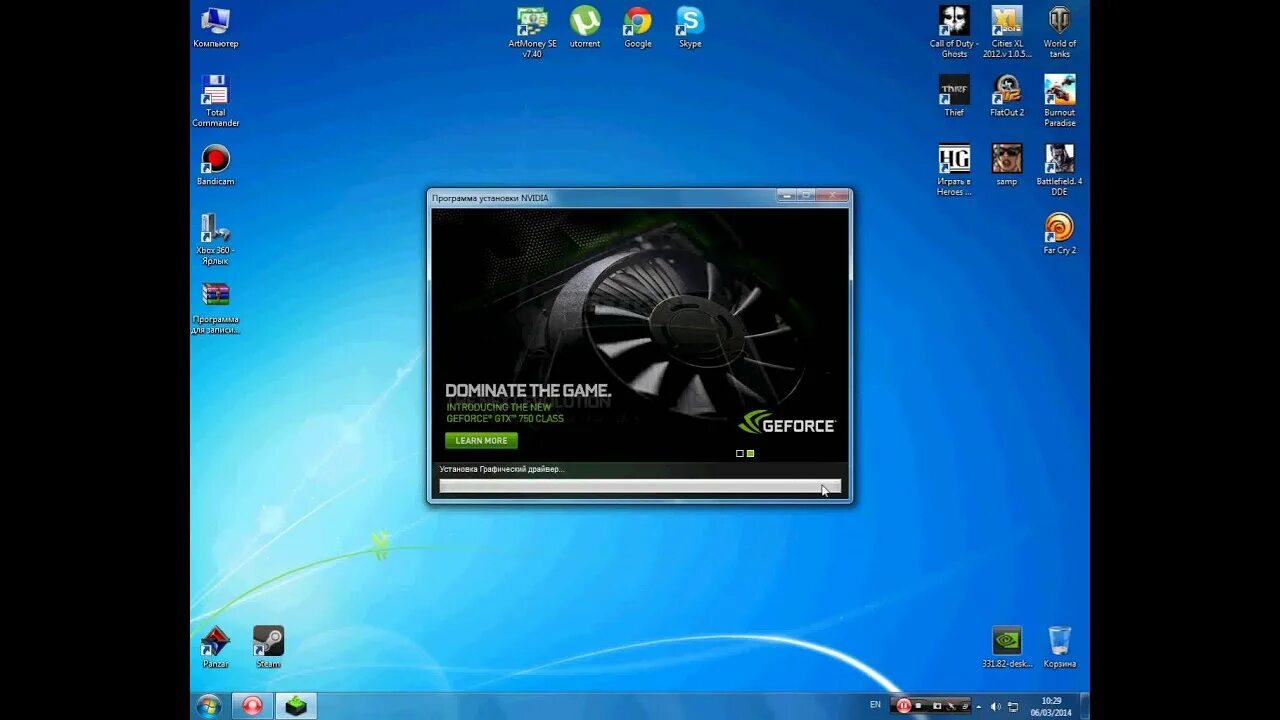Select the first banner slide indicator square
1280x720 pixels.
[x=740, y=453]
